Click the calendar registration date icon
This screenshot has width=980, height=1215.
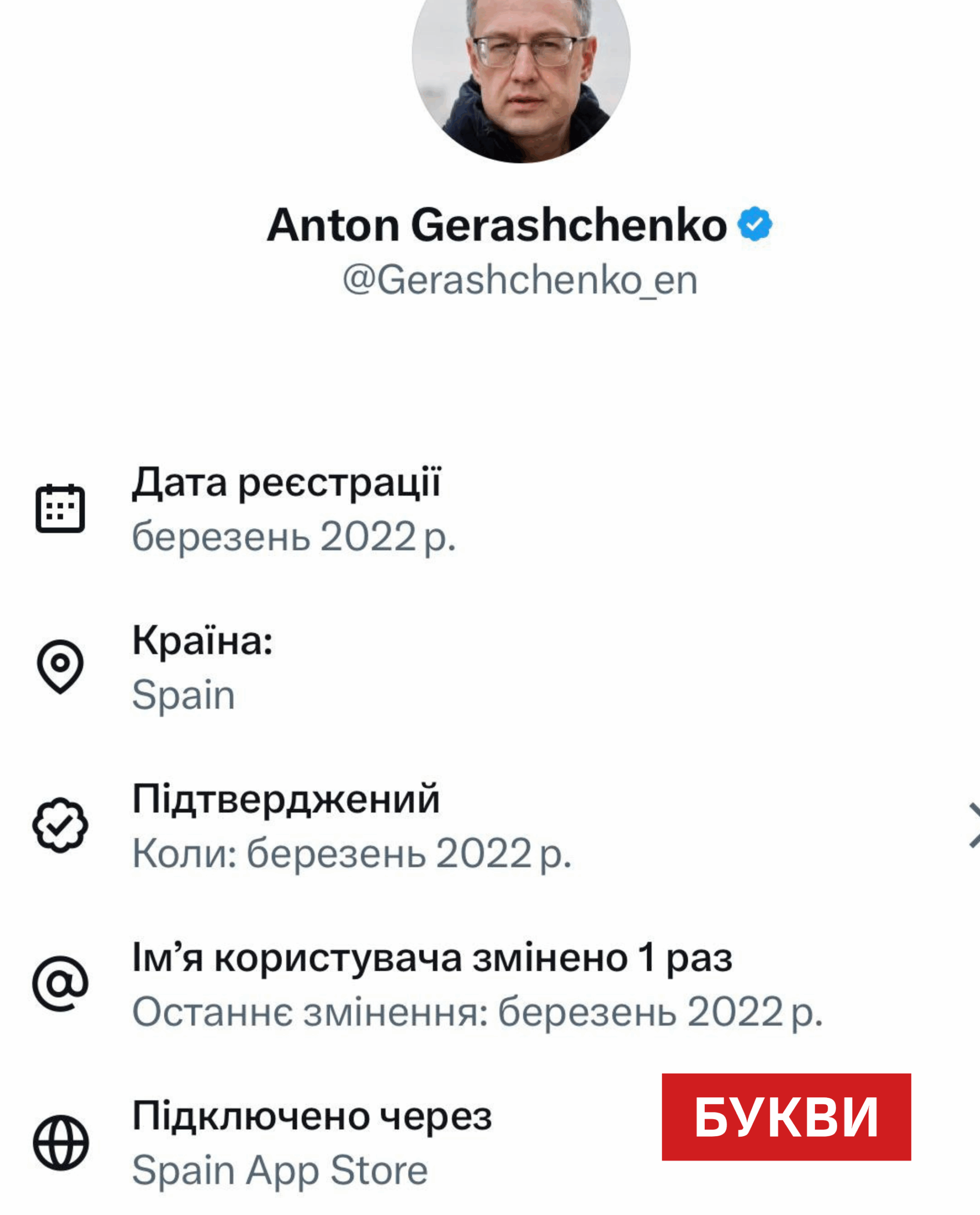60,508
